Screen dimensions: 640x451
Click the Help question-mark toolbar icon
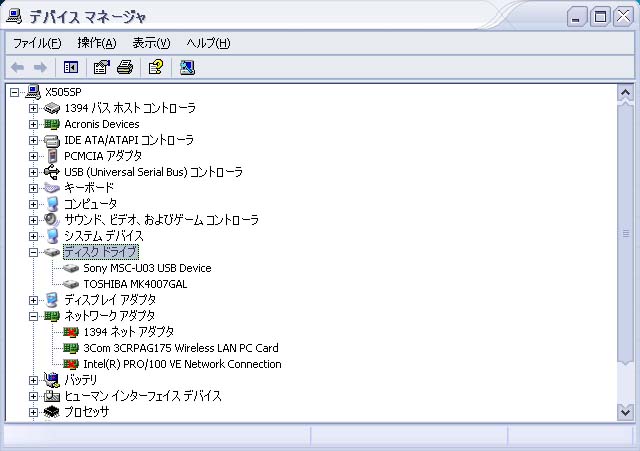(x=156, y=67)
